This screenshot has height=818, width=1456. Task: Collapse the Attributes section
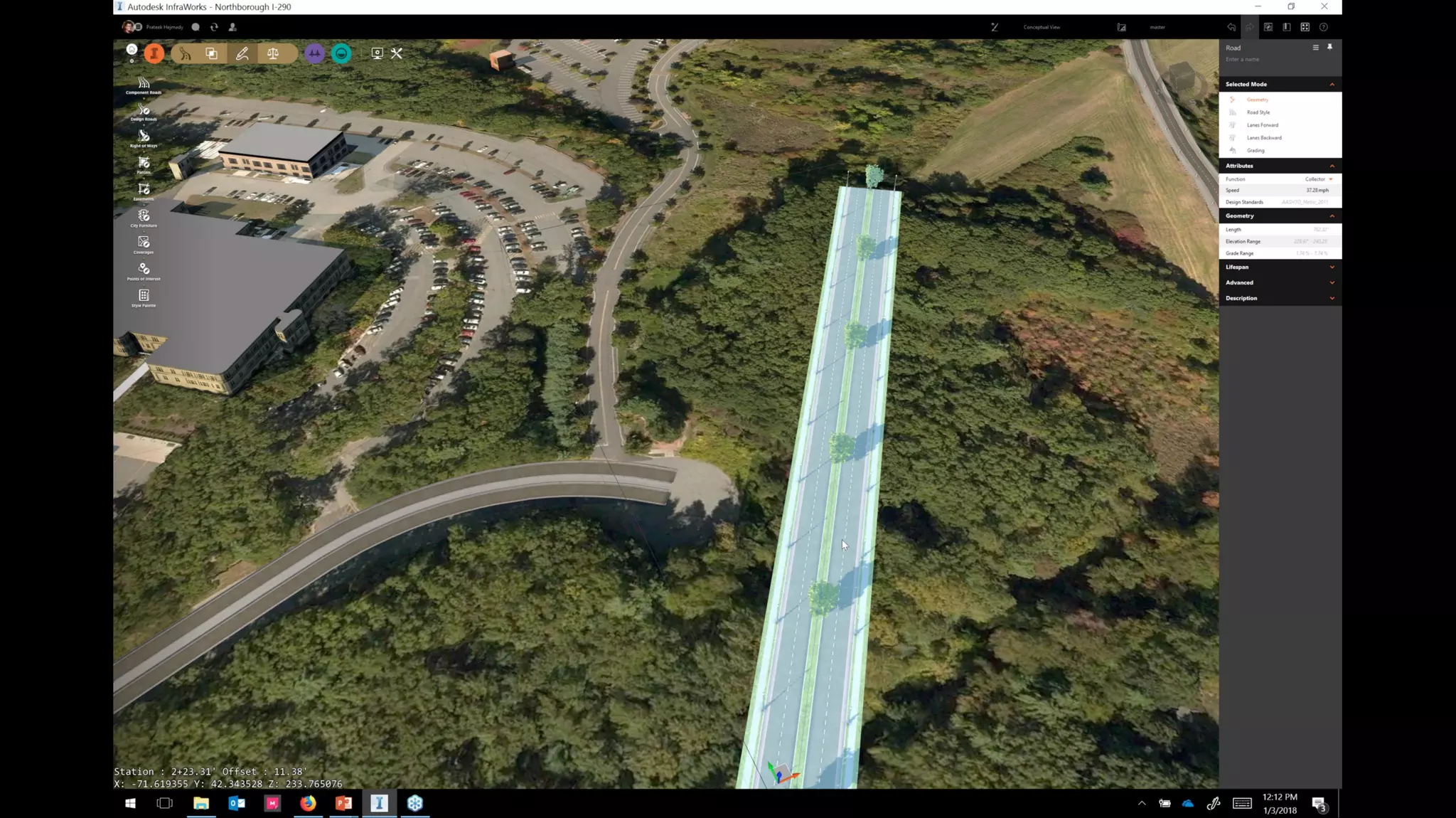[1332, 166]
